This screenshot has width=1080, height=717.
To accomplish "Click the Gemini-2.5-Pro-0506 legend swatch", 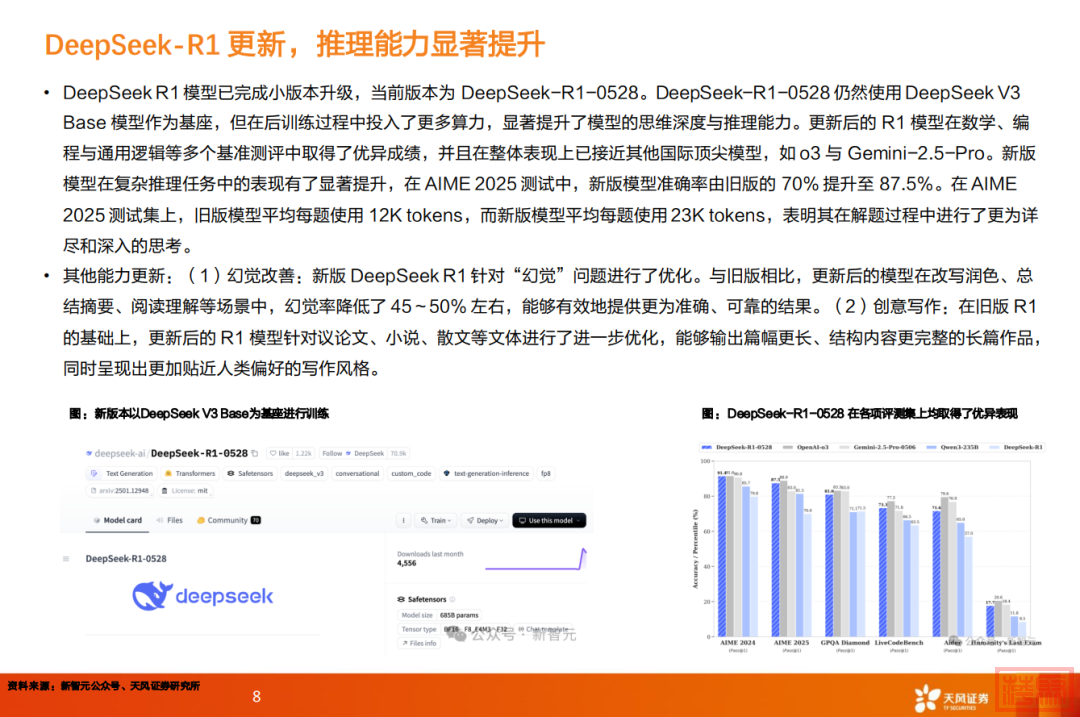I will [844, 447].
